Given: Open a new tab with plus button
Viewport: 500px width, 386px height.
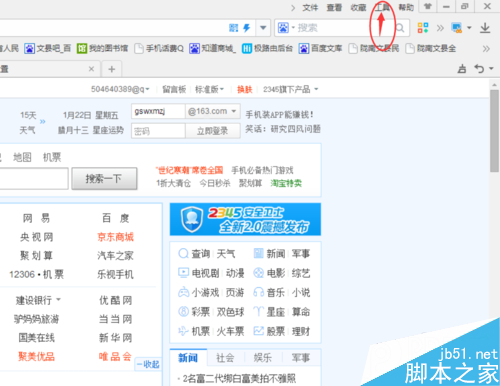Looking at the screenshot, I should pos(112,69).
